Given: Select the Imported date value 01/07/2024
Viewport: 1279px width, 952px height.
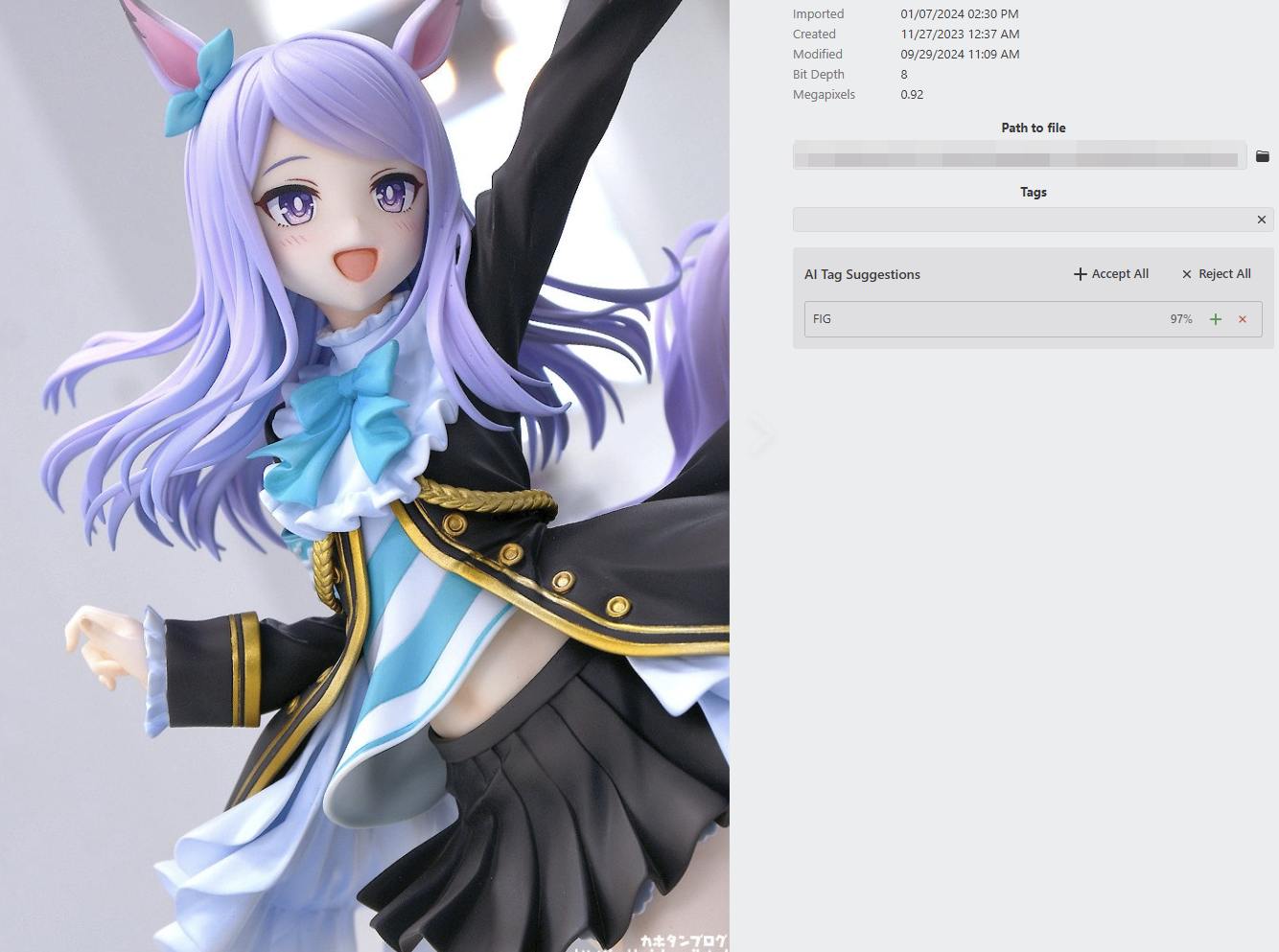Looking at the screenshot, I should pos(960,14).
